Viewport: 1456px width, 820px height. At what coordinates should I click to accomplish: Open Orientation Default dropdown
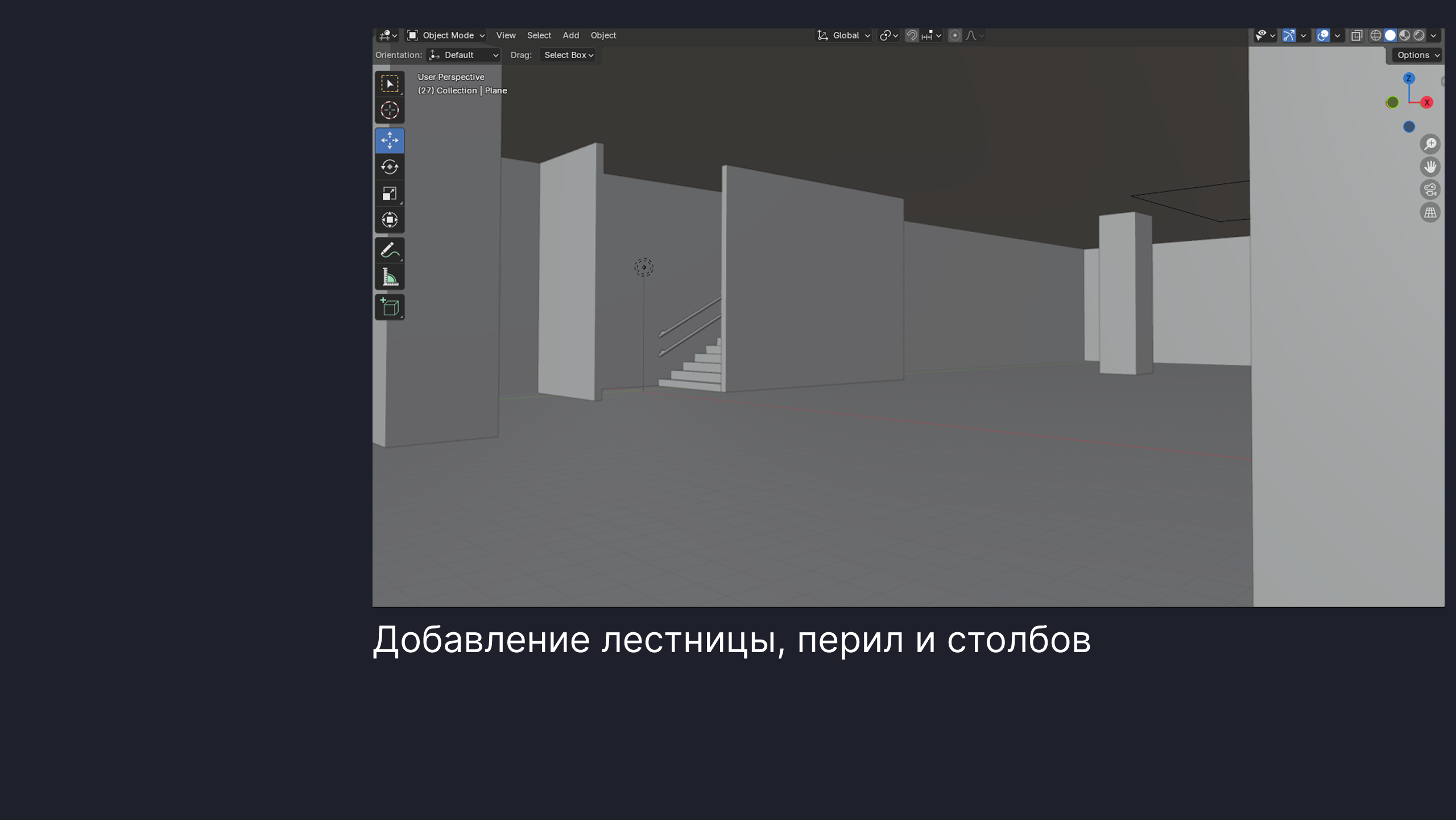[x=464, y=55]
